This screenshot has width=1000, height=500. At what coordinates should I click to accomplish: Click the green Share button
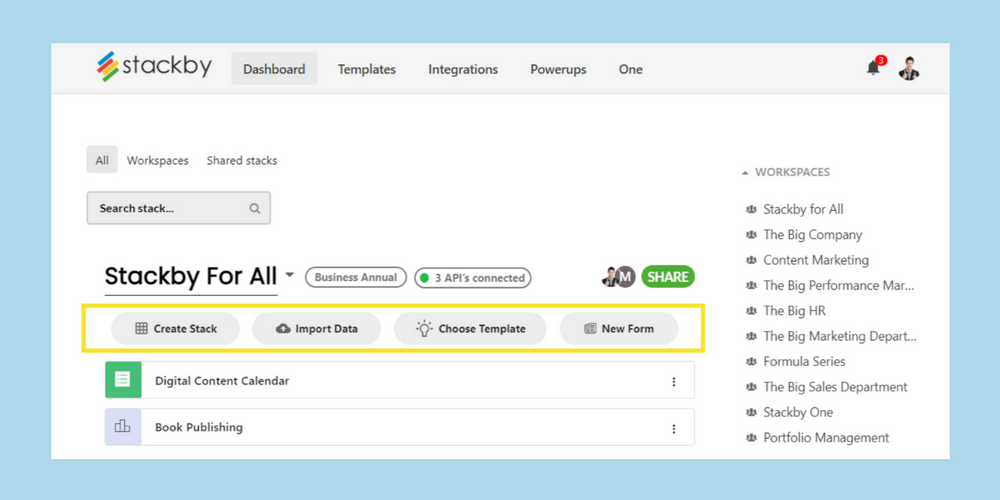coord(668,277)
